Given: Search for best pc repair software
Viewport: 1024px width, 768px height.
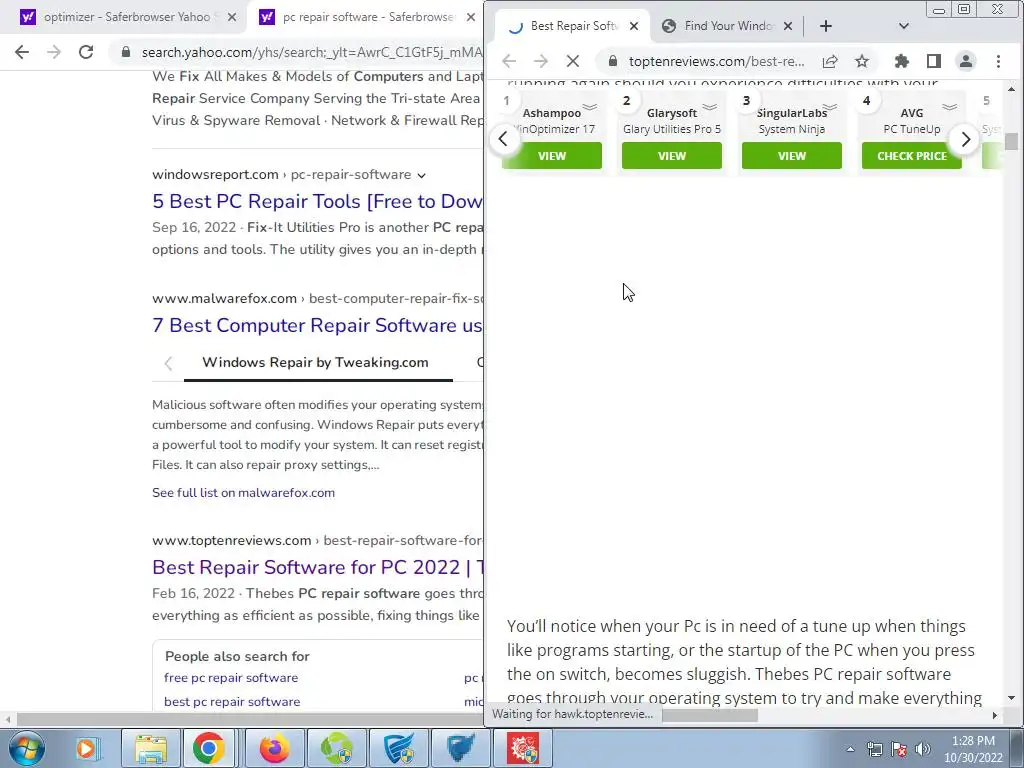Looking at the screenshot, I should coord(232,701).
